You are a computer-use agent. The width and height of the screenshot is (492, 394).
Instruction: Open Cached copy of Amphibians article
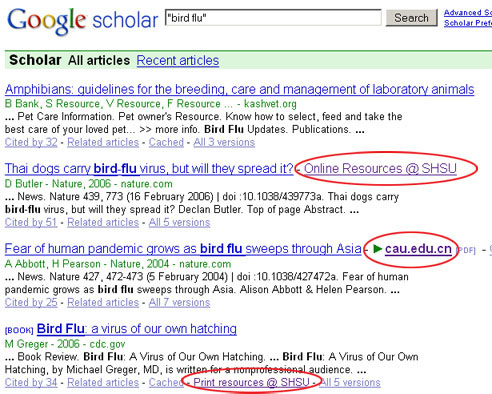coord(166,142)
